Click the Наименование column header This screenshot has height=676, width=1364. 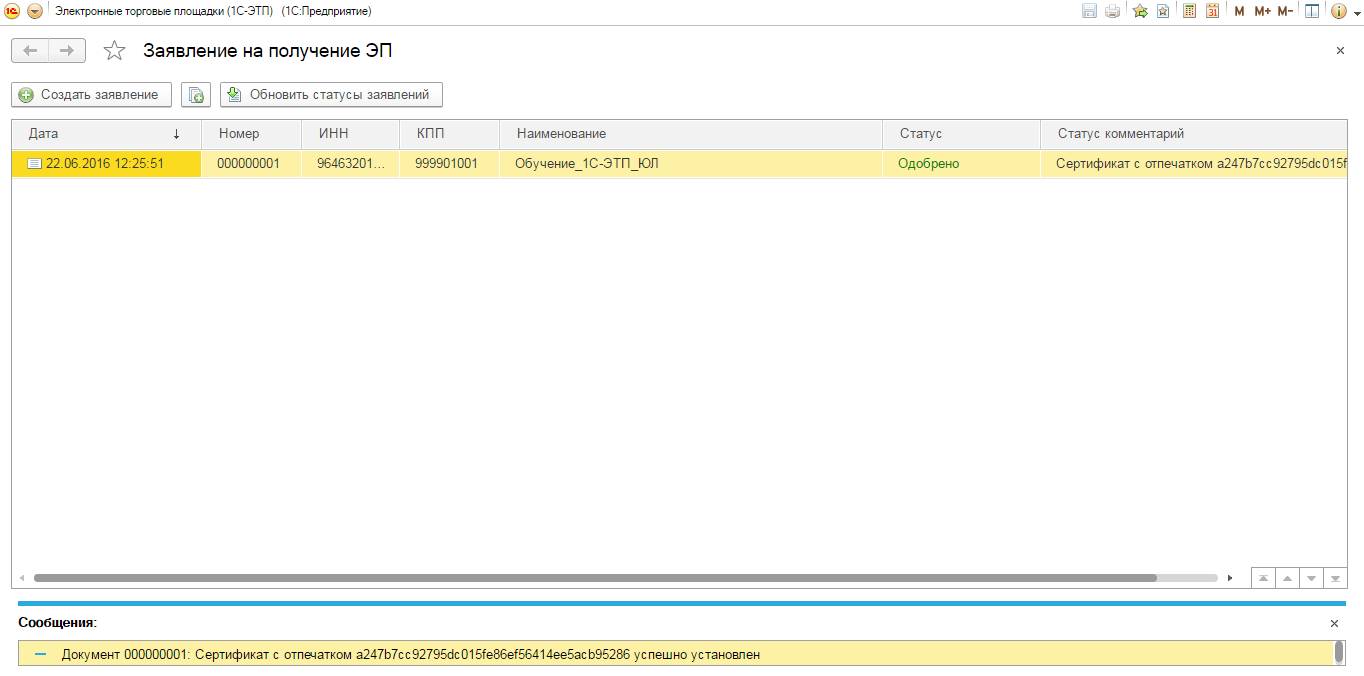691,134
